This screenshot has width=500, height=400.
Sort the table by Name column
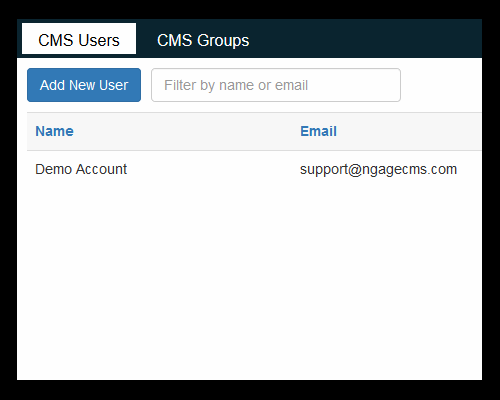(x=54, y=131)
